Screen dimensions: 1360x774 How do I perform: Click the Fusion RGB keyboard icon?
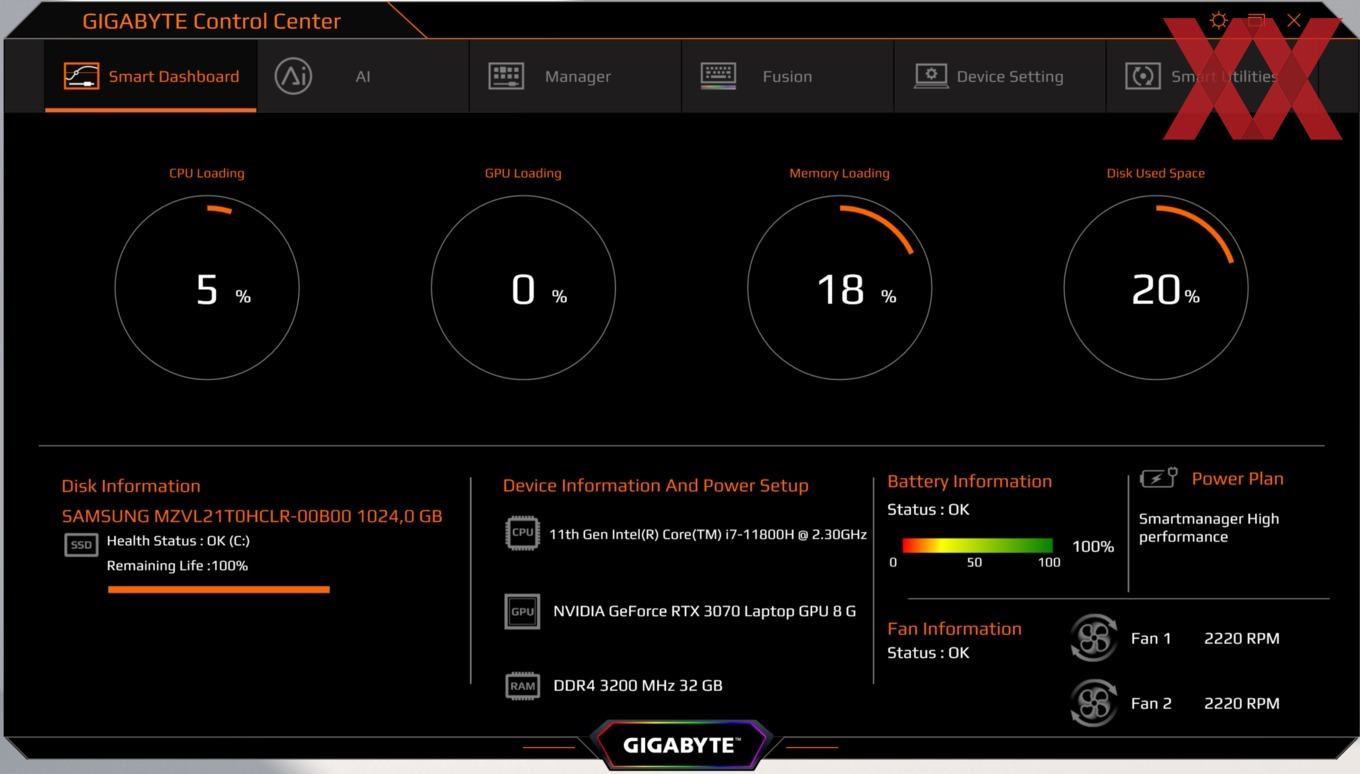[x=718, y=76]
